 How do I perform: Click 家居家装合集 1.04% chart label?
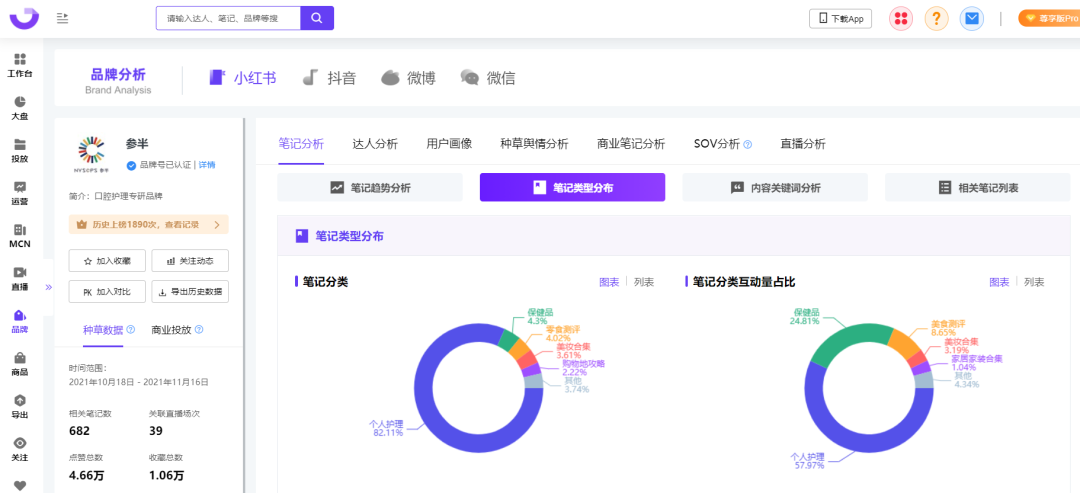(977, 364)
